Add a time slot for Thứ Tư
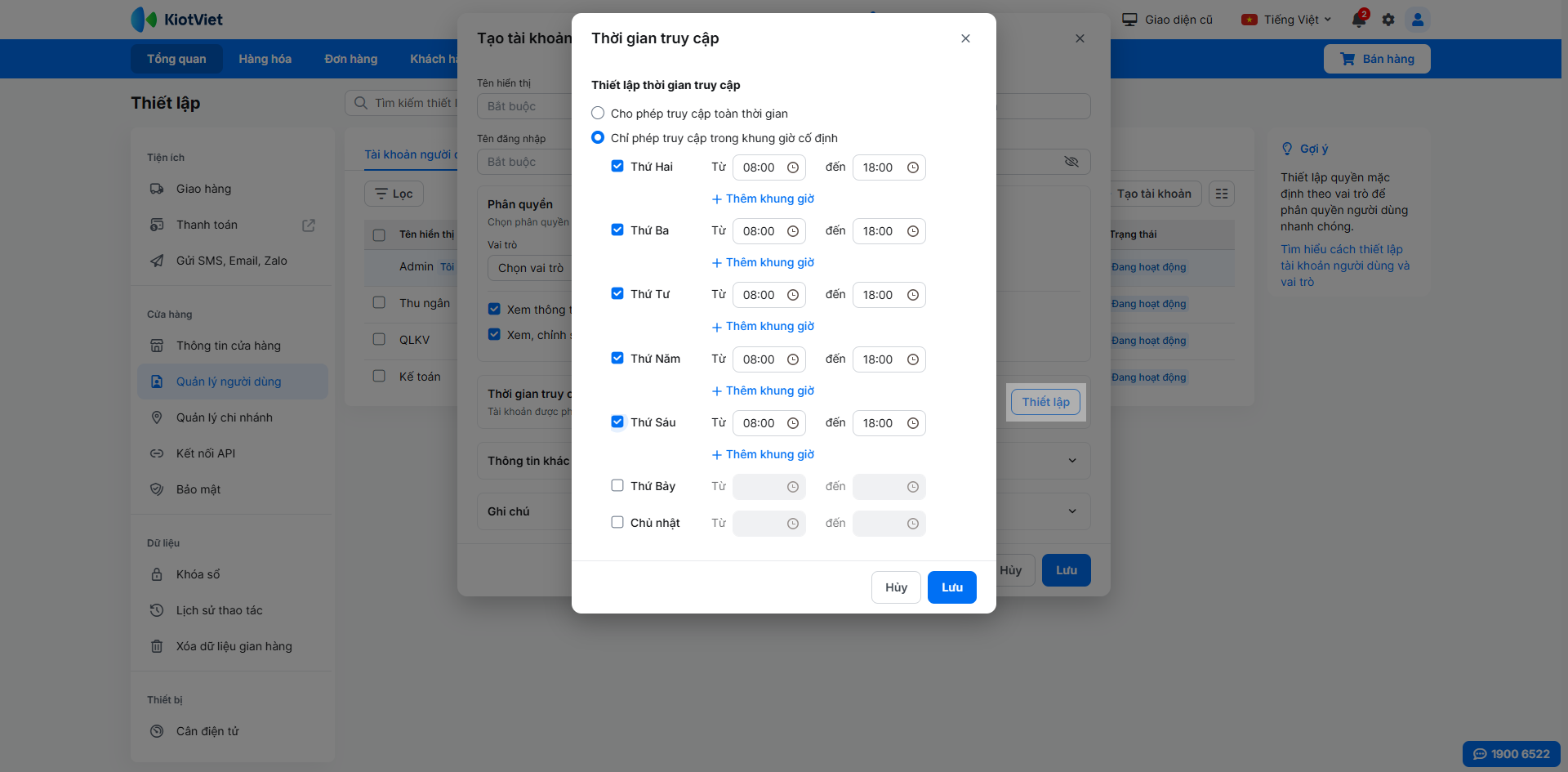The height and width of the screenshot is (772, 1568). tap(763, 326)
